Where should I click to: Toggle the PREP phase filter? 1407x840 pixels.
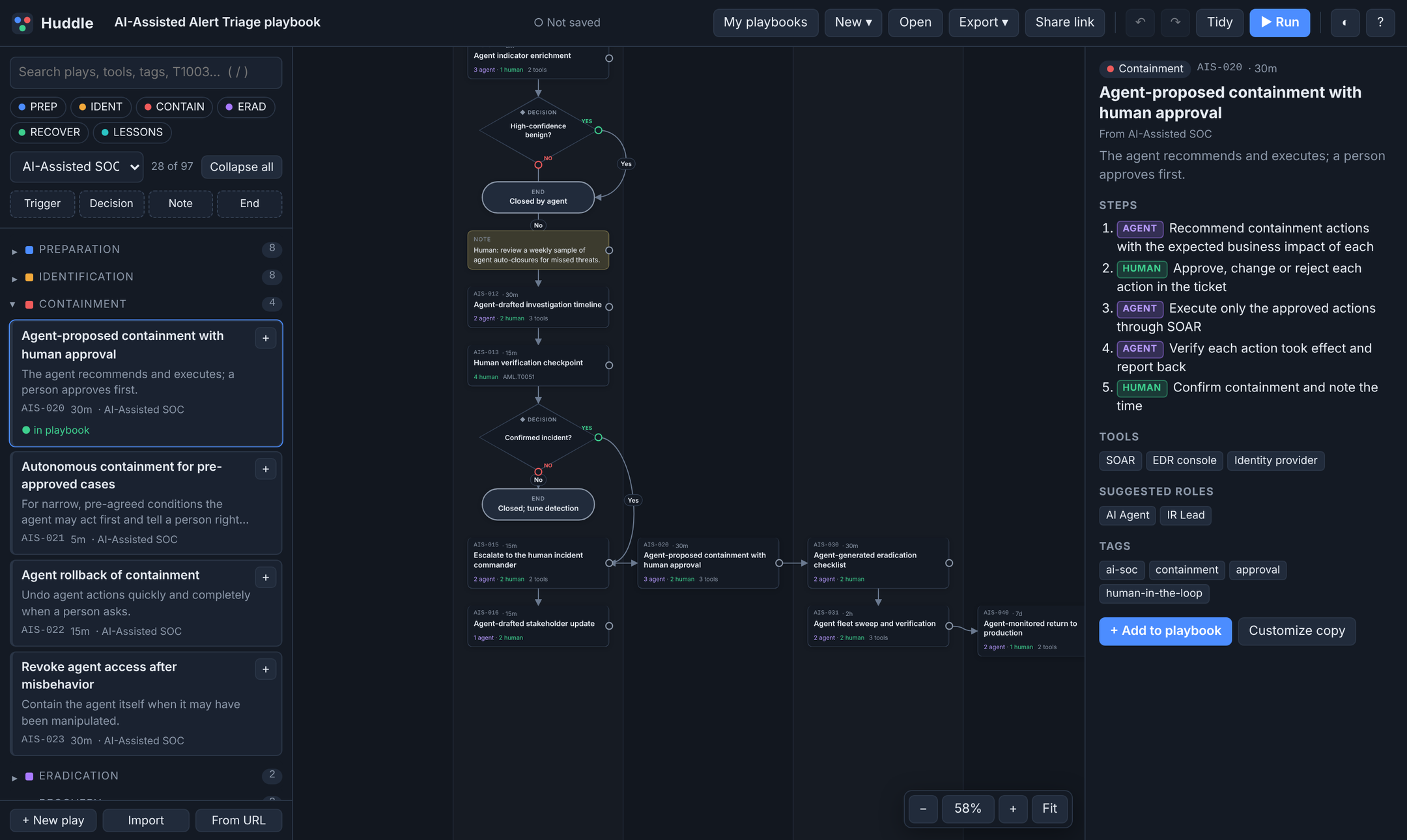(38, 107)
